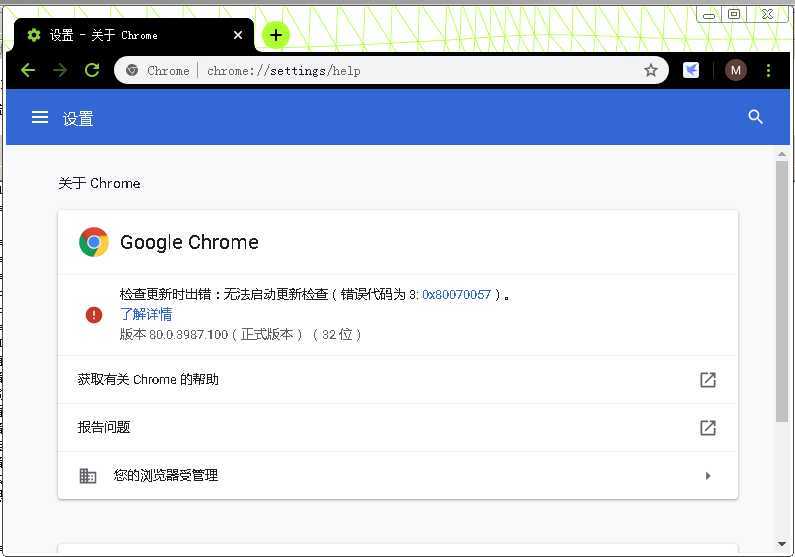Search settings with the magnifier icon

coord(755,117)
